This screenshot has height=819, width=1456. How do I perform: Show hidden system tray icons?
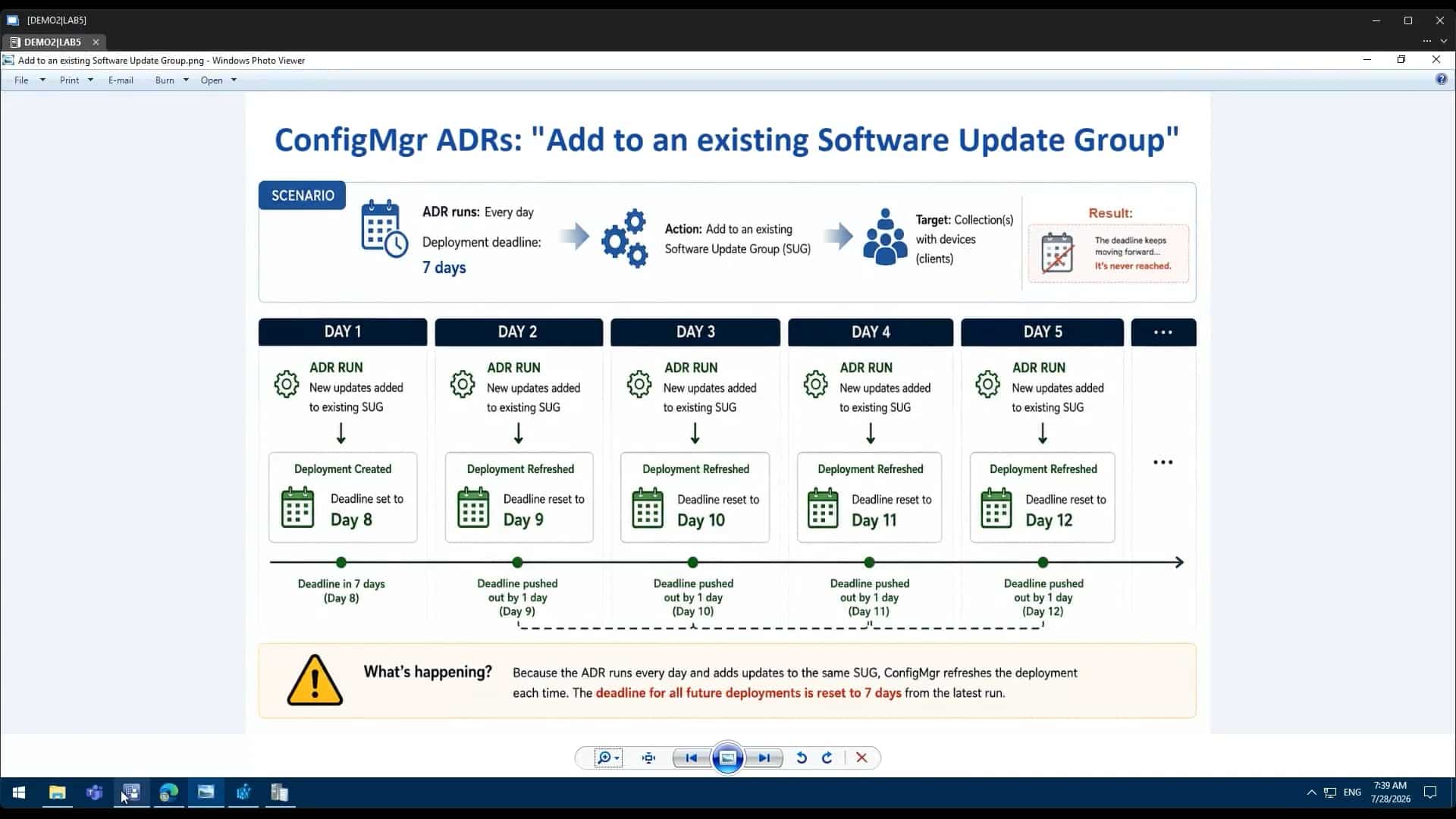pyautogui.click(x=1311, y=792)
